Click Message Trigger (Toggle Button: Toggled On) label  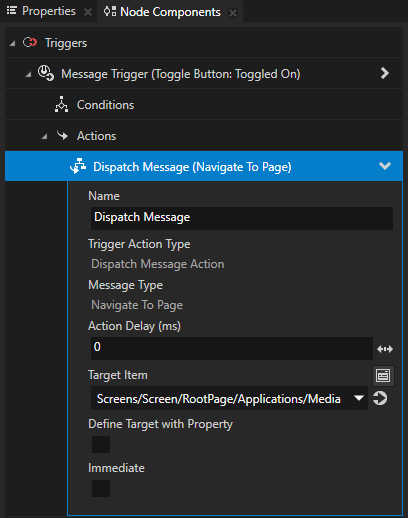(x=181, y=74)
